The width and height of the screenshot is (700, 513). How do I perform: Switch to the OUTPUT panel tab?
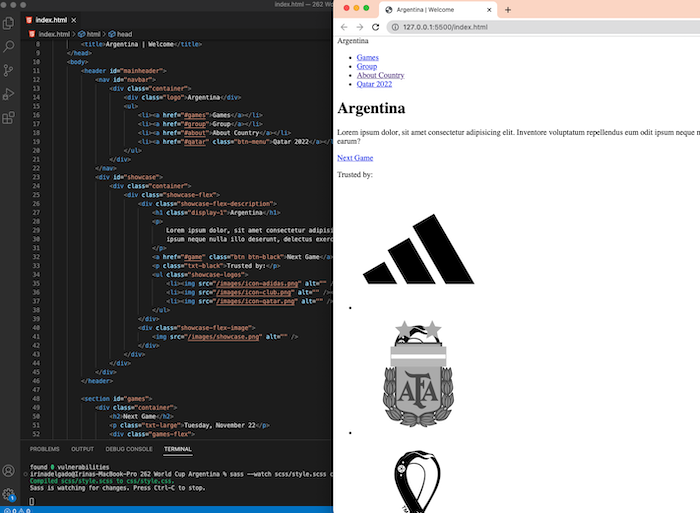click(x=83, y=449)
